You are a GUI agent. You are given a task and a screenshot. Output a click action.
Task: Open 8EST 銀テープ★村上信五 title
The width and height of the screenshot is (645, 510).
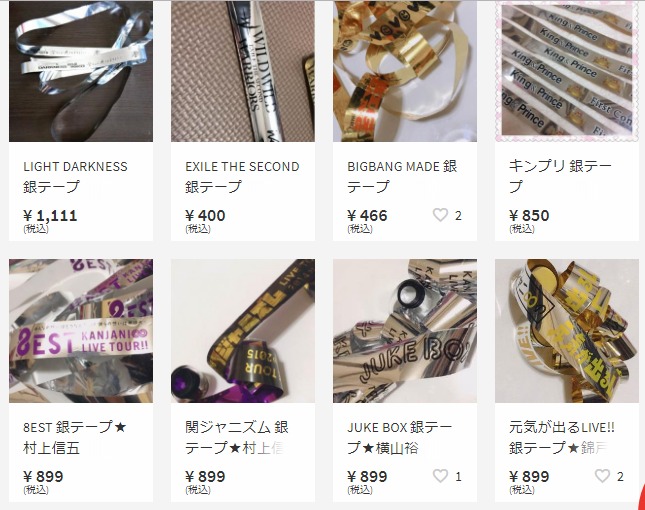[x=74, y=437]
